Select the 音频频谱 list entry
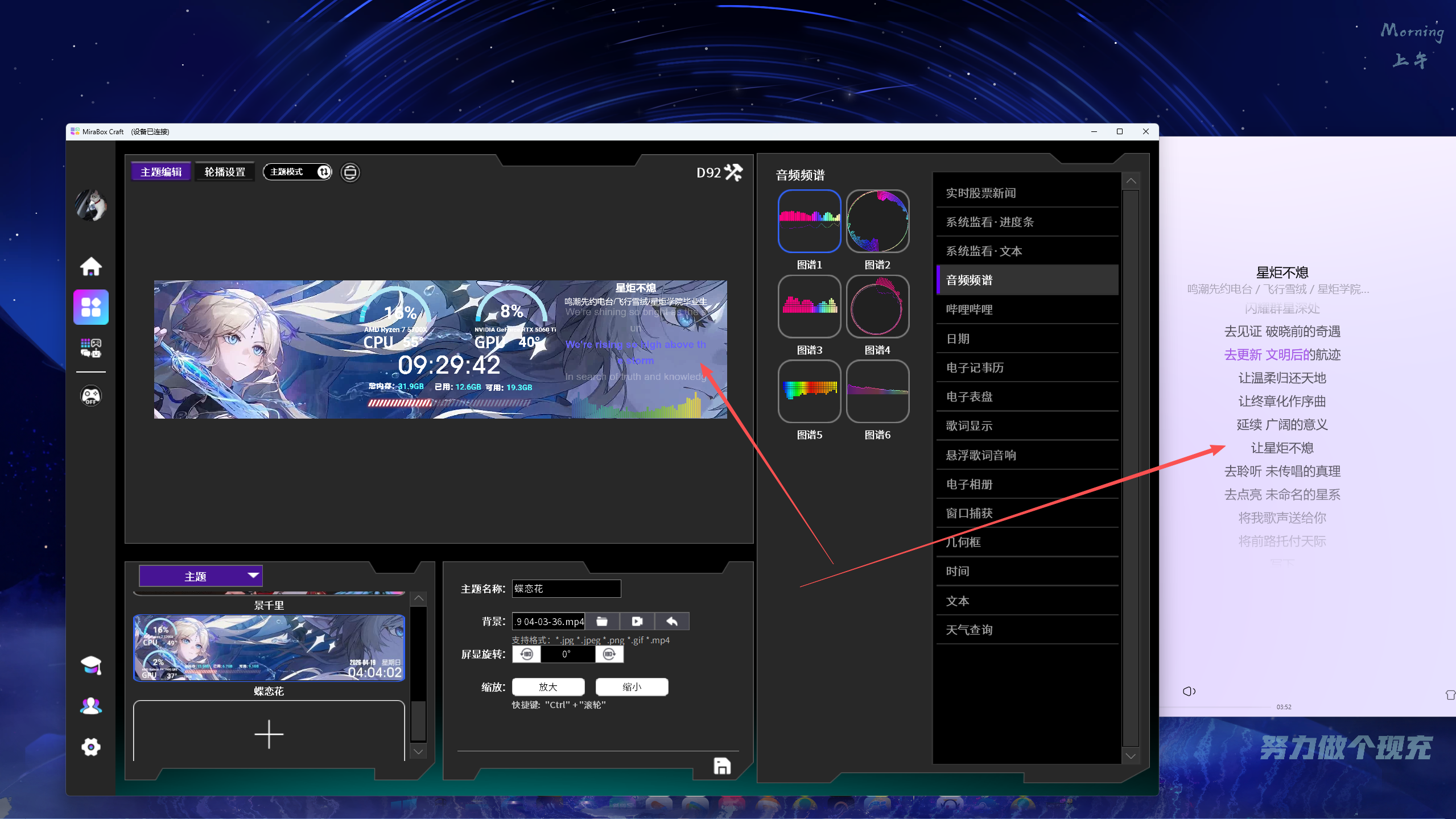 tap(1027, 280)
